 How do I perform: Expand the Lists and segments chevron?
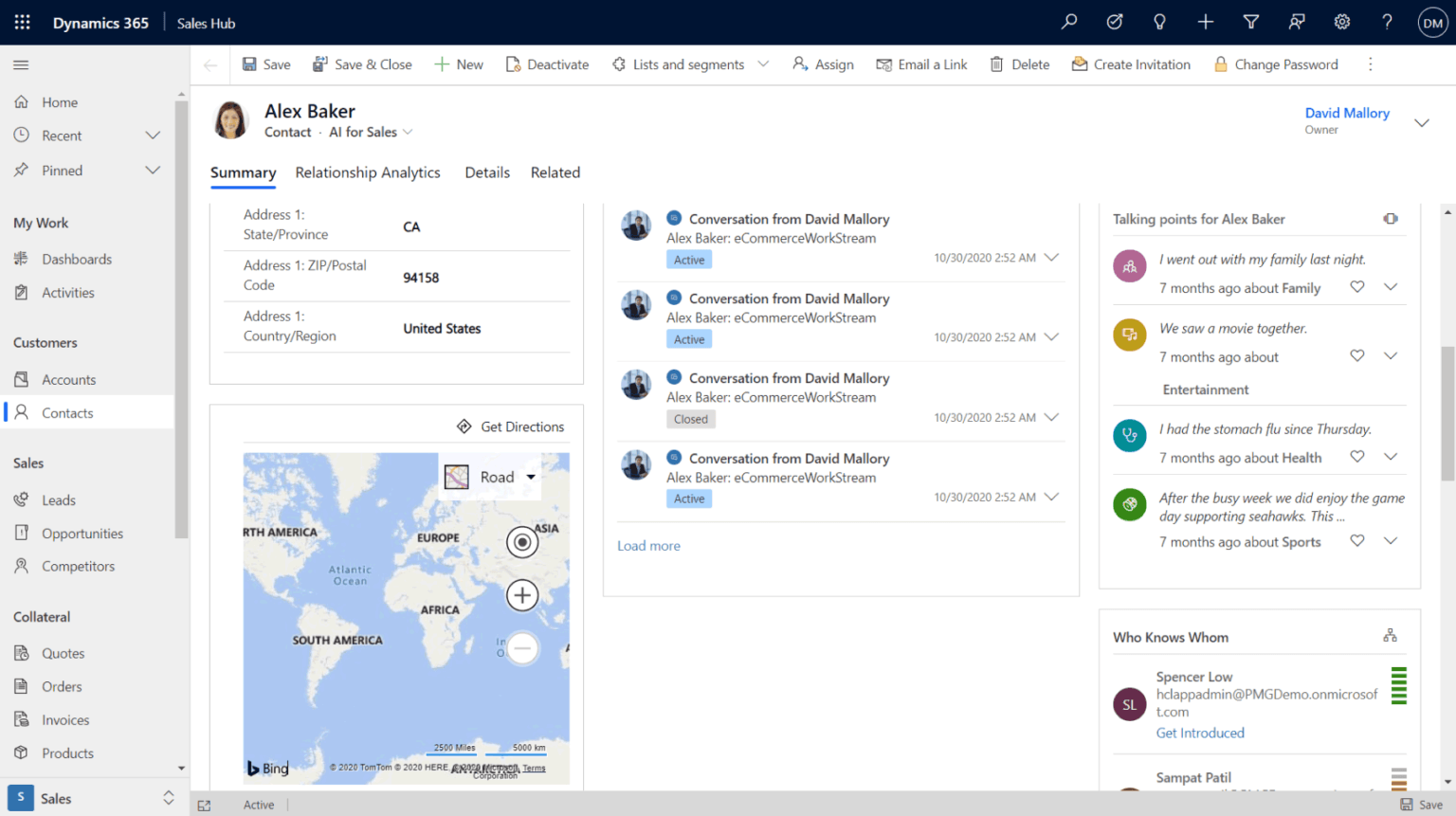(763, 64)
